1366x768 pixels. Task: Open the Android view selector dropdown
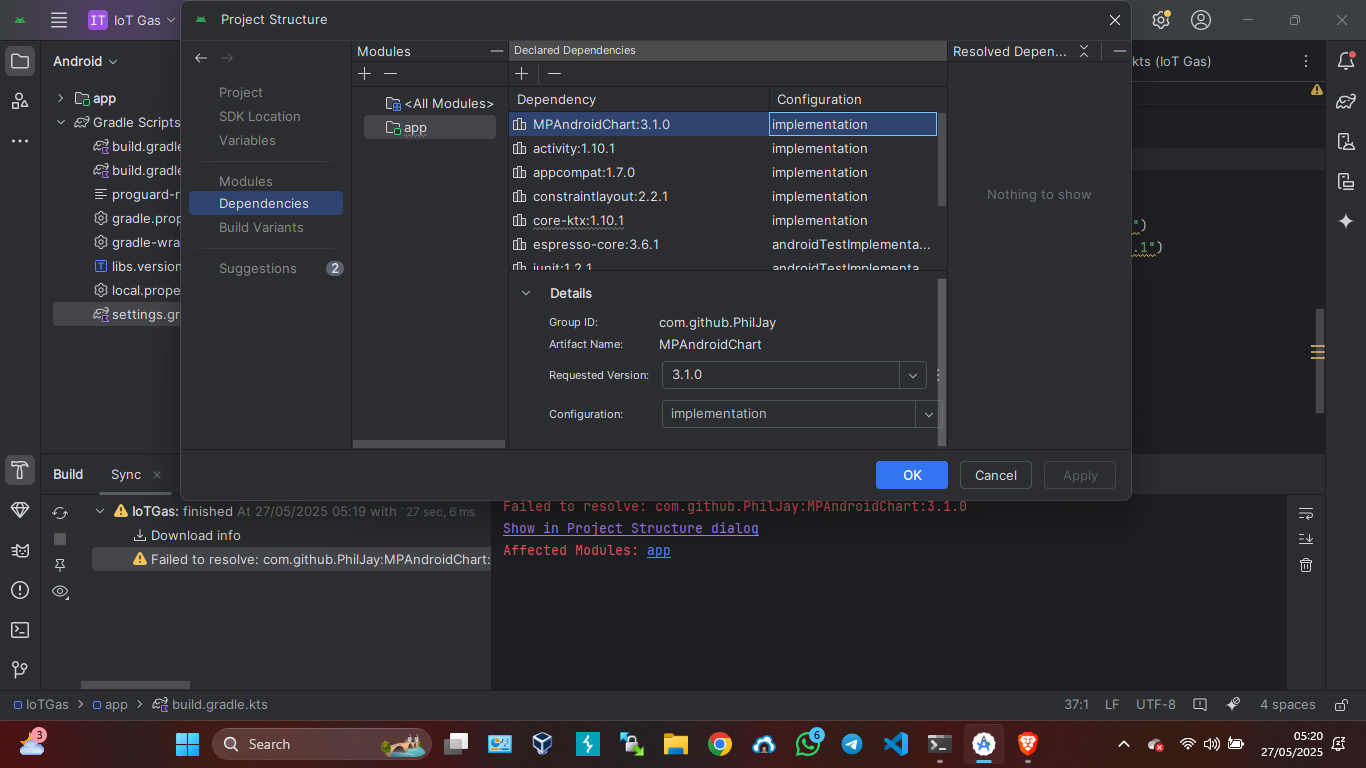click(86, 61)
